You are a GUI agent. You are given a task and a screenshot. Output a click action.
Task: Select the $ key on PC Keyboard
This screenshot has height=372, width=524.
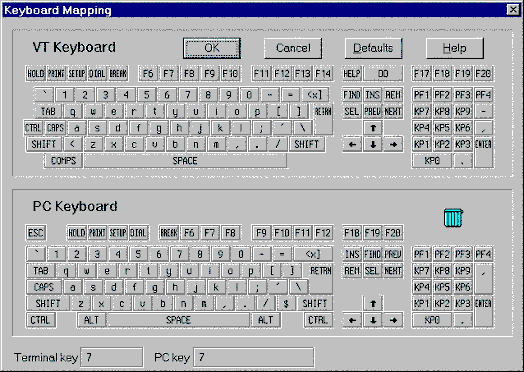coord(286,303)
